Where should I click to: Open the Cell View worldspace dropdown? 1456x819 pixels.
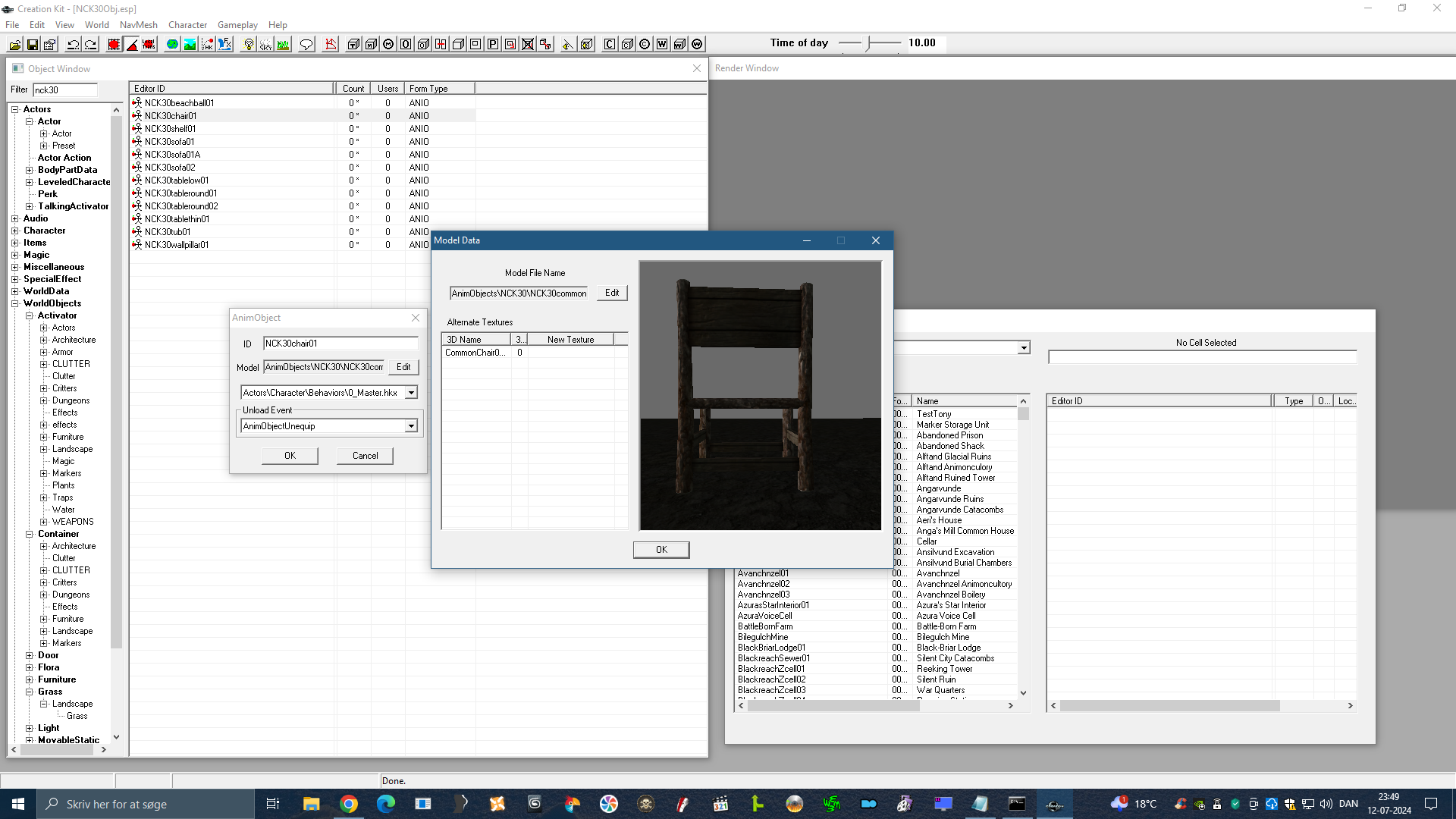click(1024, 347)
